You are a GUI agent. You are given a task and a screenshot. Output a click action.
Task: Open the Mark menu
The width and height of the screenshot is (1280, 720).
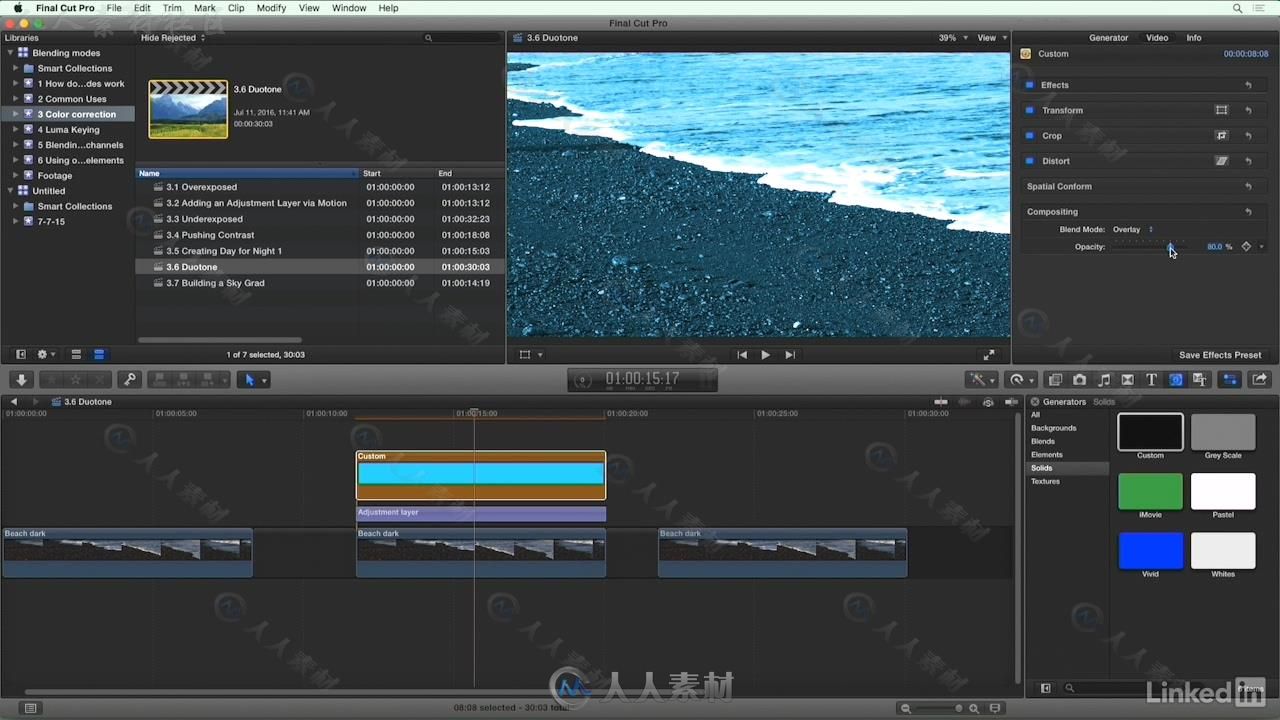tap(205, 8)
